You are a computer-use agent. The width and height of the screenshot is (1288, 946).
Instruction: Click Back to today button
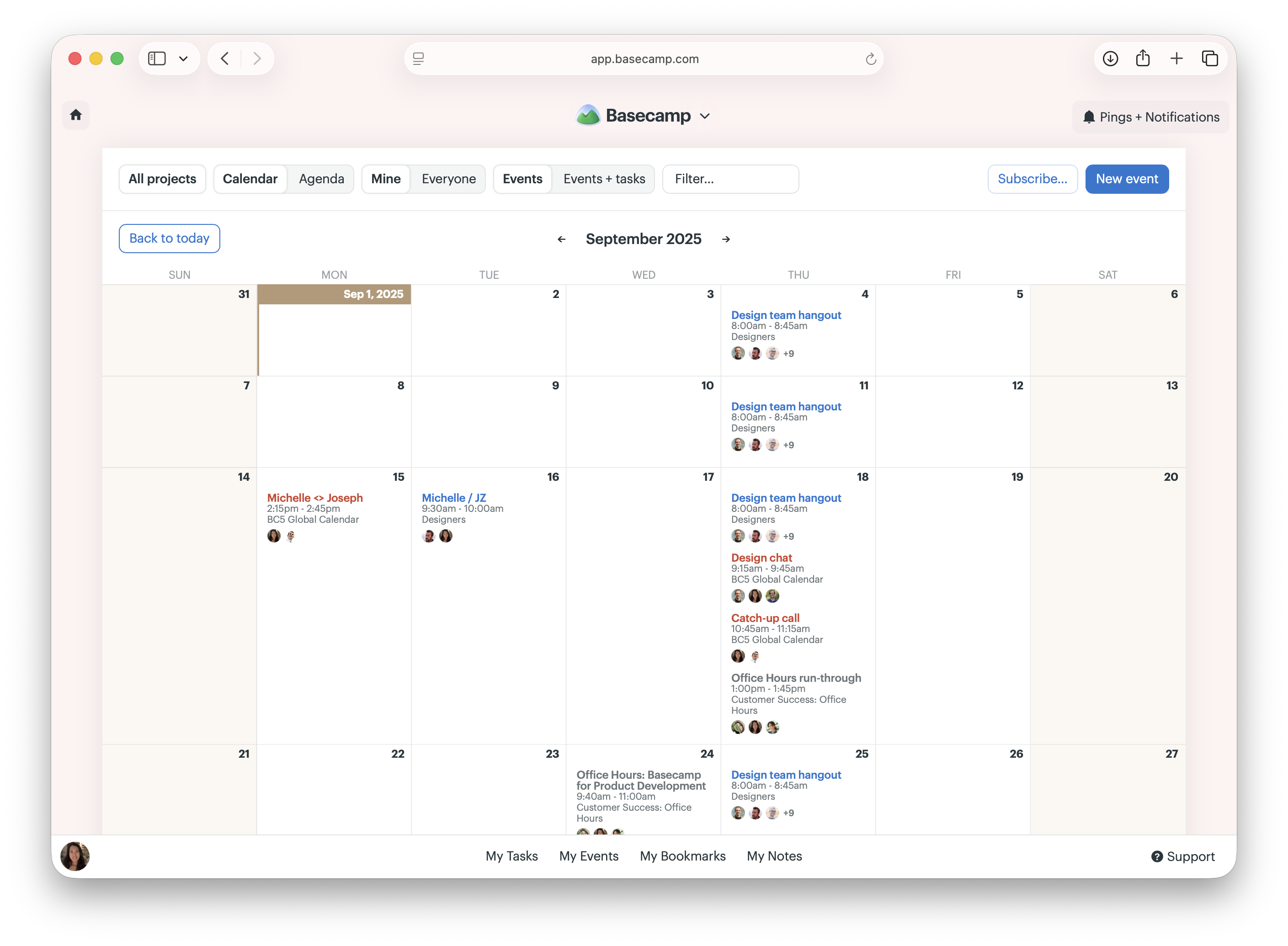tap(169, 238)
